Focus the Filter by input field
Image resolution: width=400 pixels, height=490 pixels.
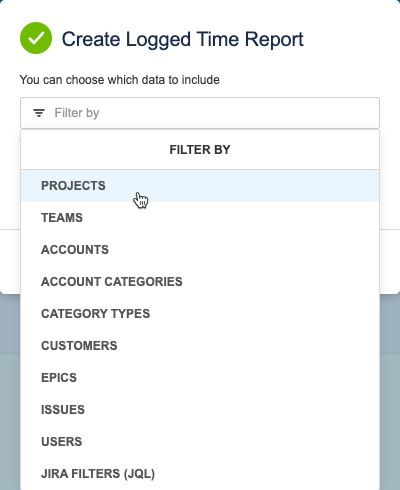200,113
